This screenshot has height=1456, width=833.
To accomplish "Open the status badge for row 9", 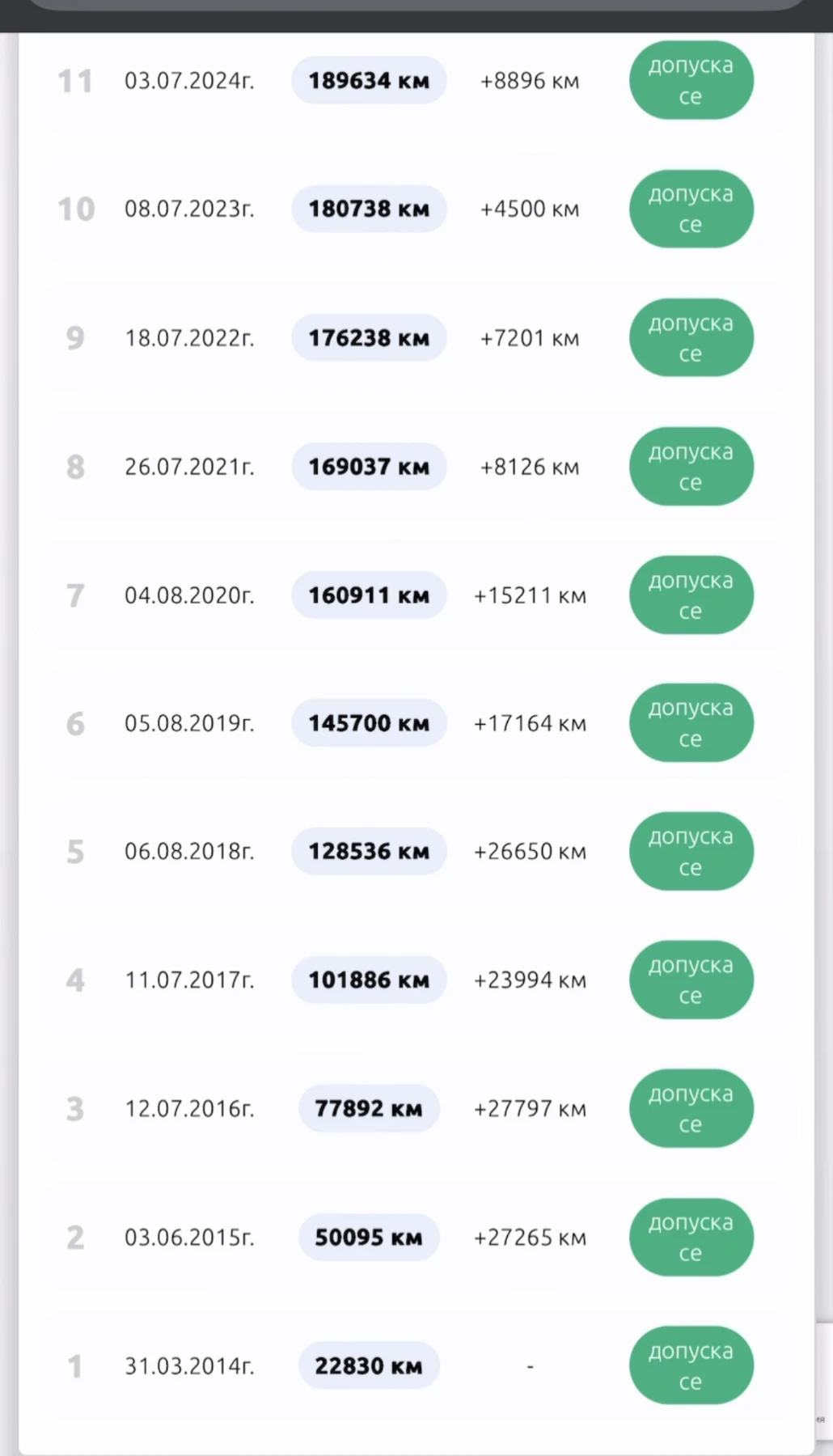I will click(x=691, y=337).
